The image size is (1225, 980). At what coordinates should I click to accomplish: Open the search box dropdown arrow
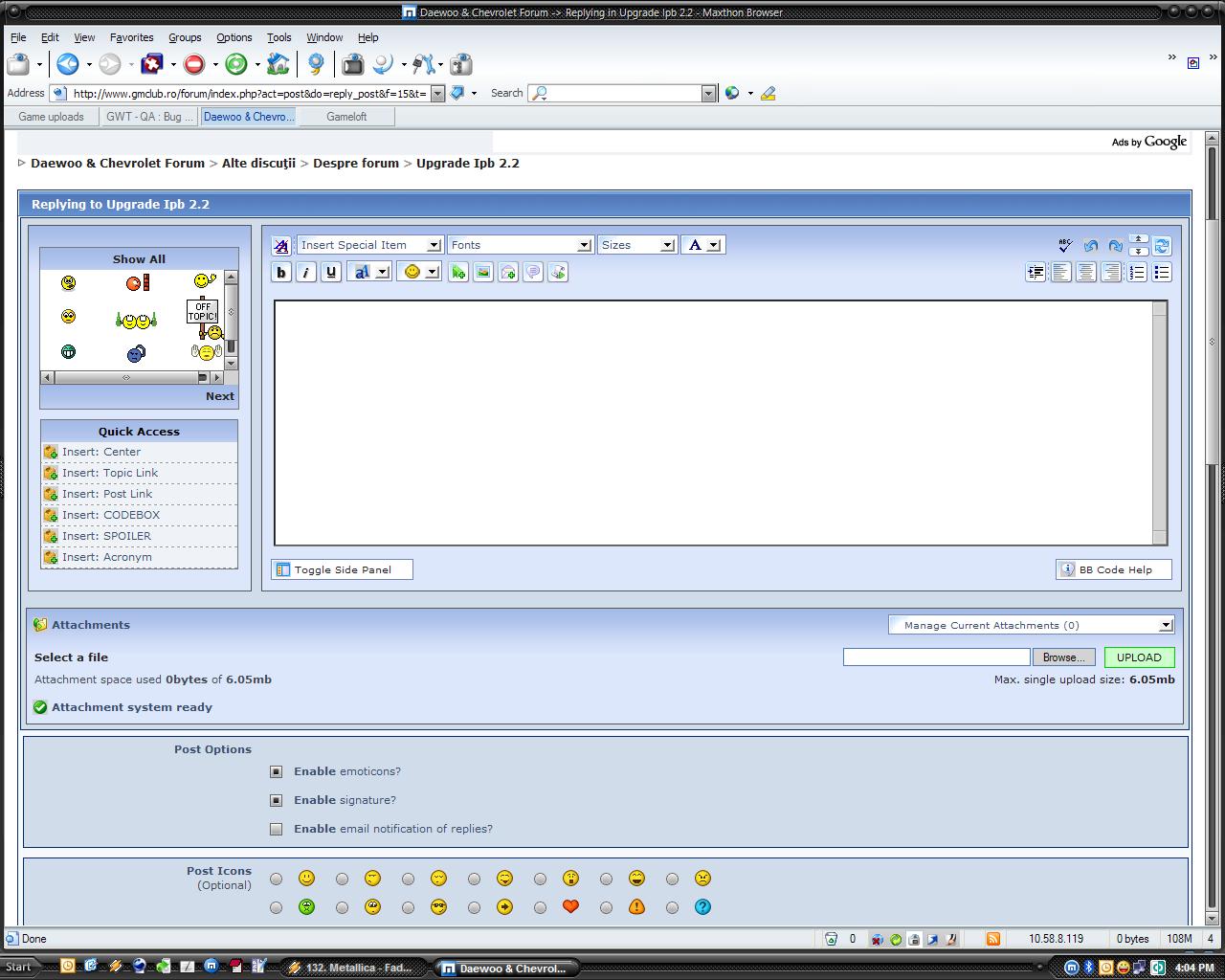point(708,93)
